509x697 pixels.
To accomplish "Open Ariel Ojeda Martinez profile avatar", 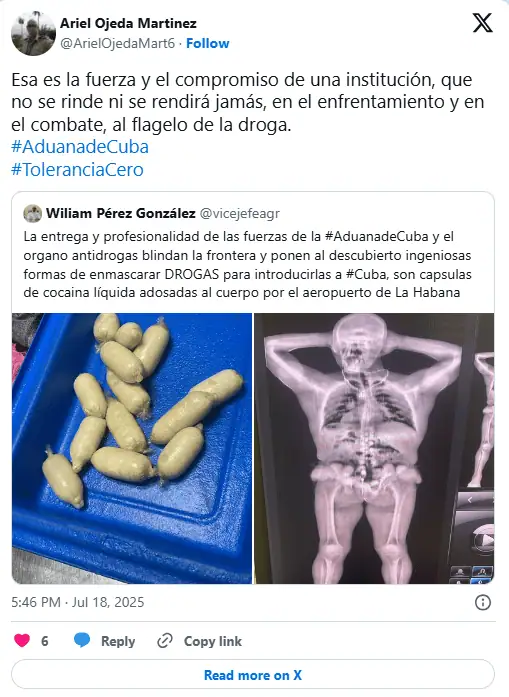I will tap(33, 33).
